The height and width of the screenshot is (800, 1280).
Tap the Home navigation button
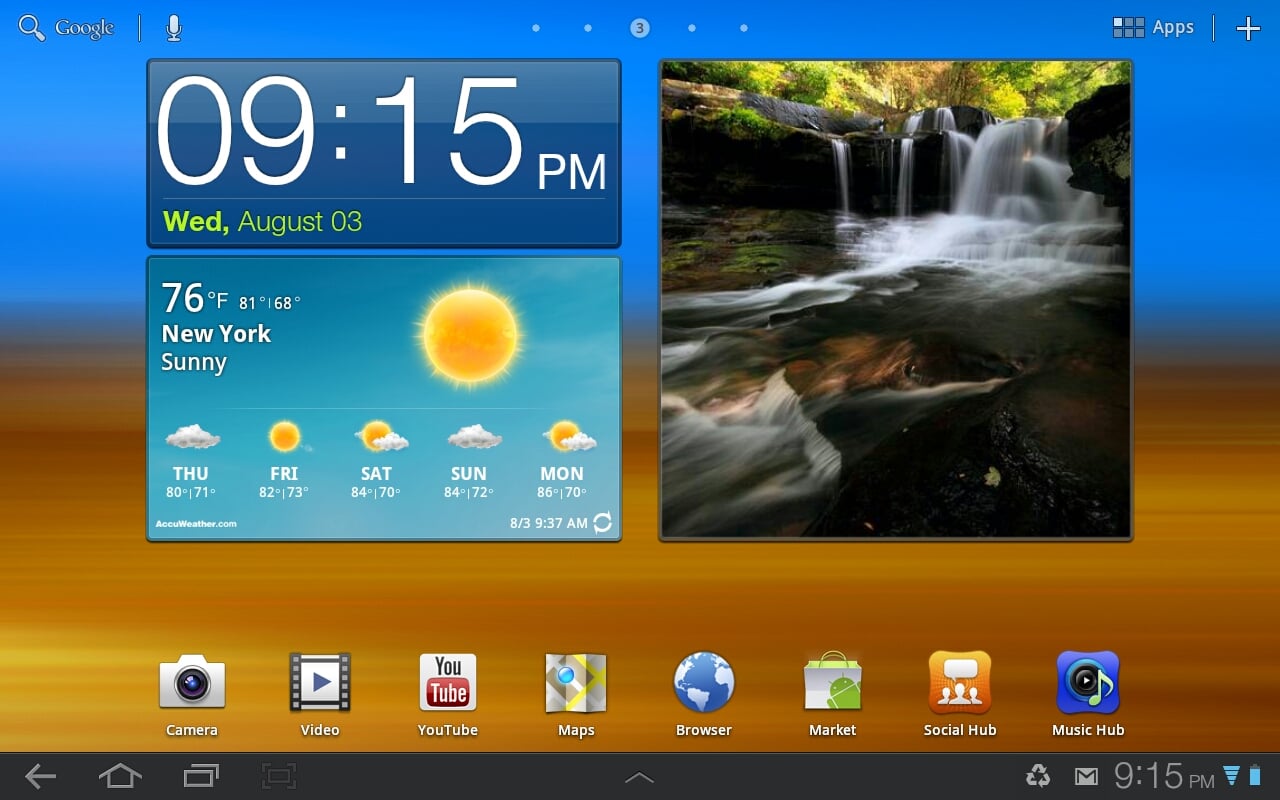pyautogui.click(x=120, y=776)
